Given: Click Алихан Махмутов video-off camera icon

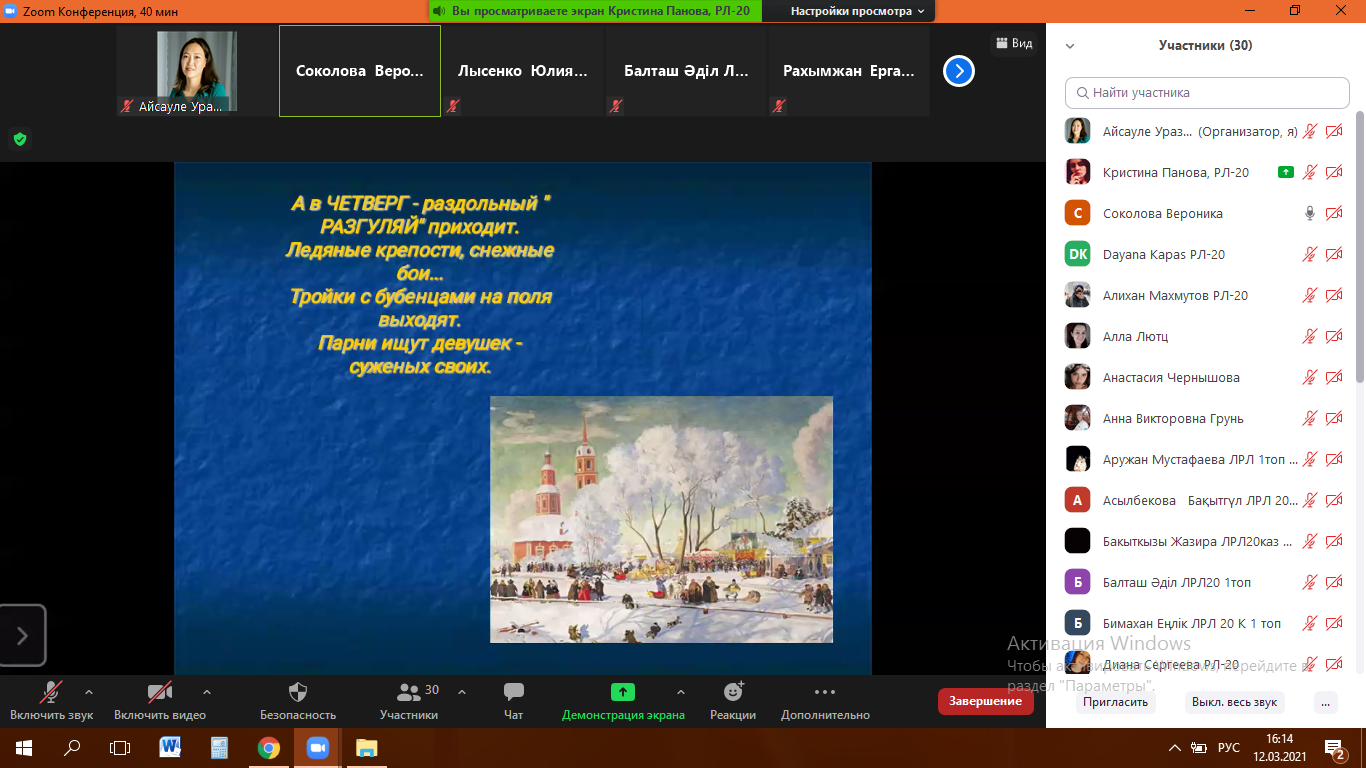Looking at the screenshot, I should click(x=1334, y=295).
